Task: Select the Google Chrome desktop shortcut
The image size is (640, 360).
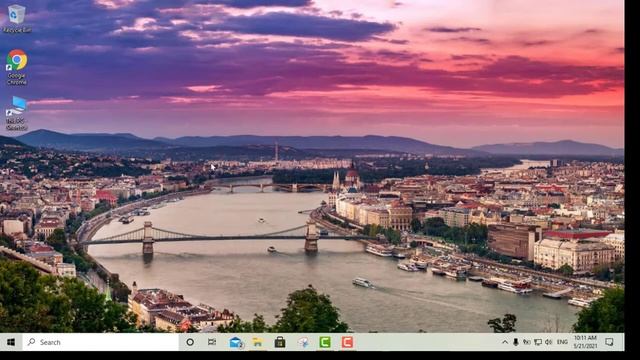Action: click(17, 67)
